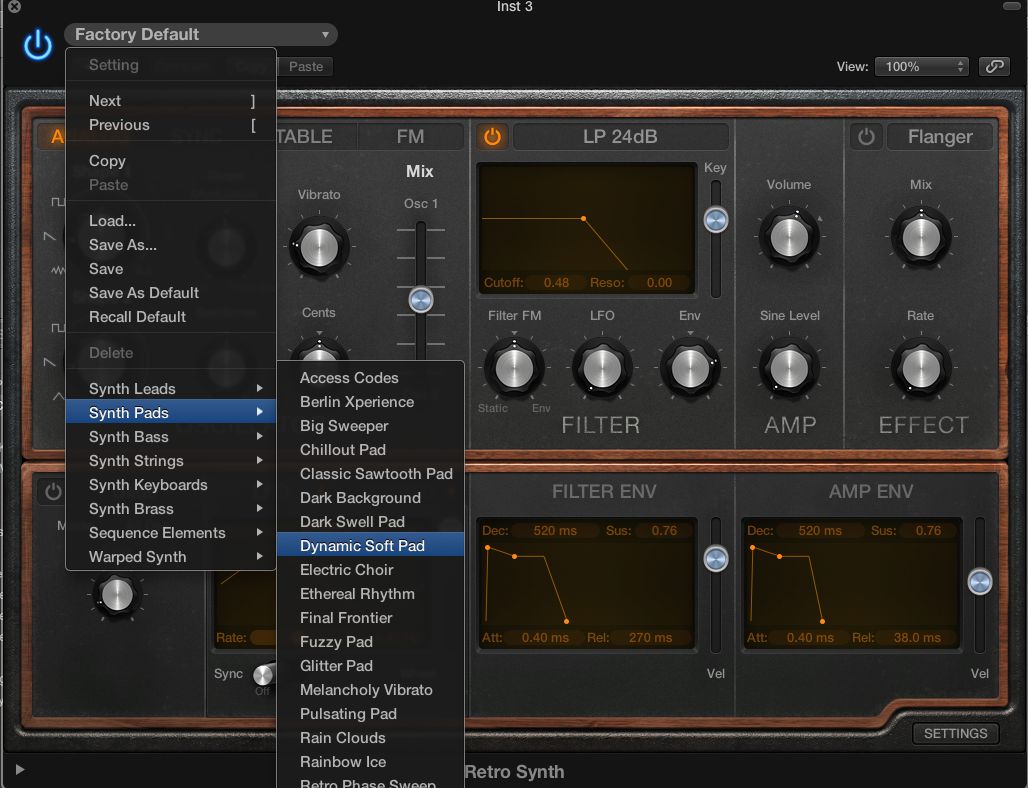This screenshot has height=788, width=1028.
Task: Click the amp Volume knob
Action: 789,237
